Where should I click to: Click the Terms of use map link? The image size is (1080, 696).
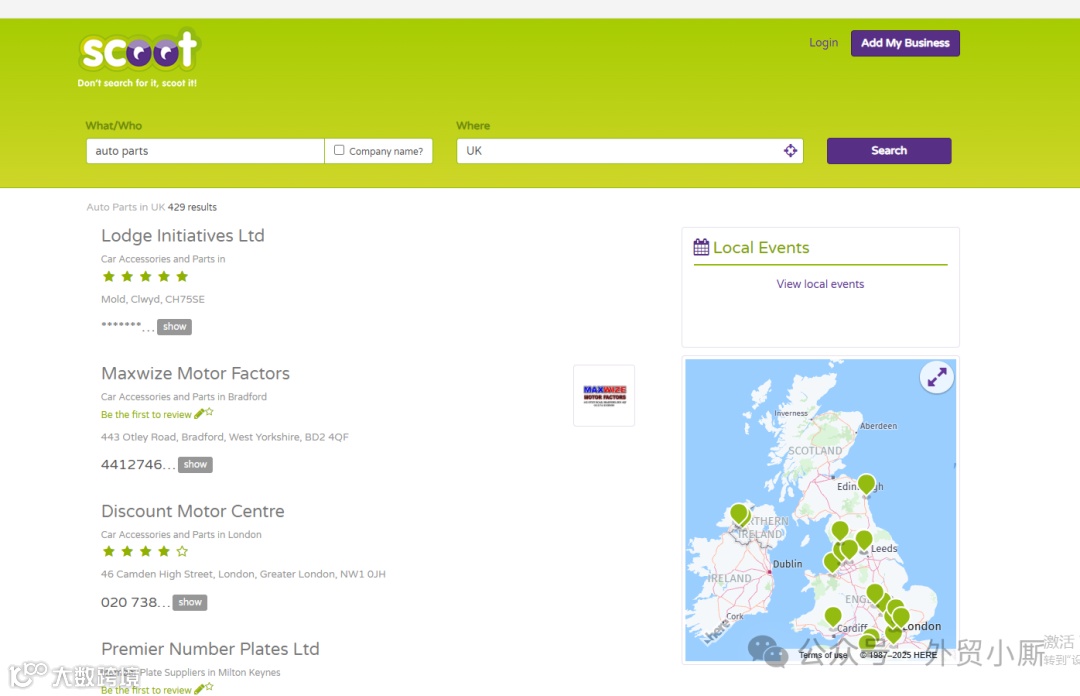tap(823, 655)
